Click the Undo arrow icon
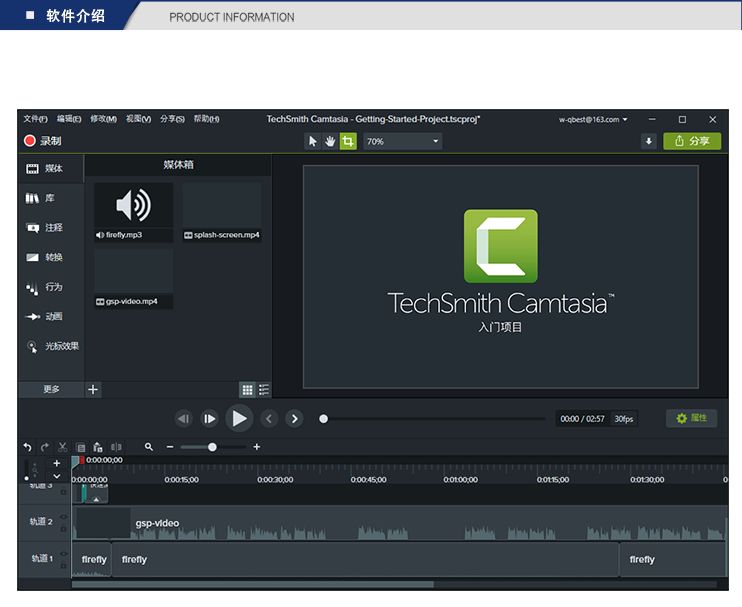 (x=27, y=447)
